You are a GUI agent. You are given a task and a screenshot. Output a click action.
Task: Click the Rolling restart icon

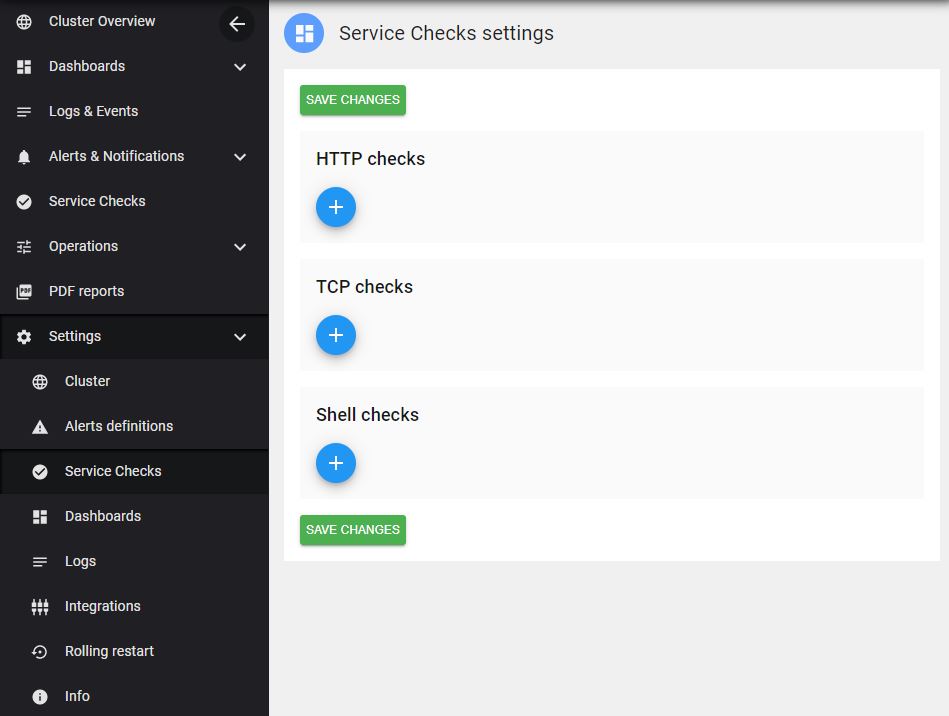tap(40, 652)
